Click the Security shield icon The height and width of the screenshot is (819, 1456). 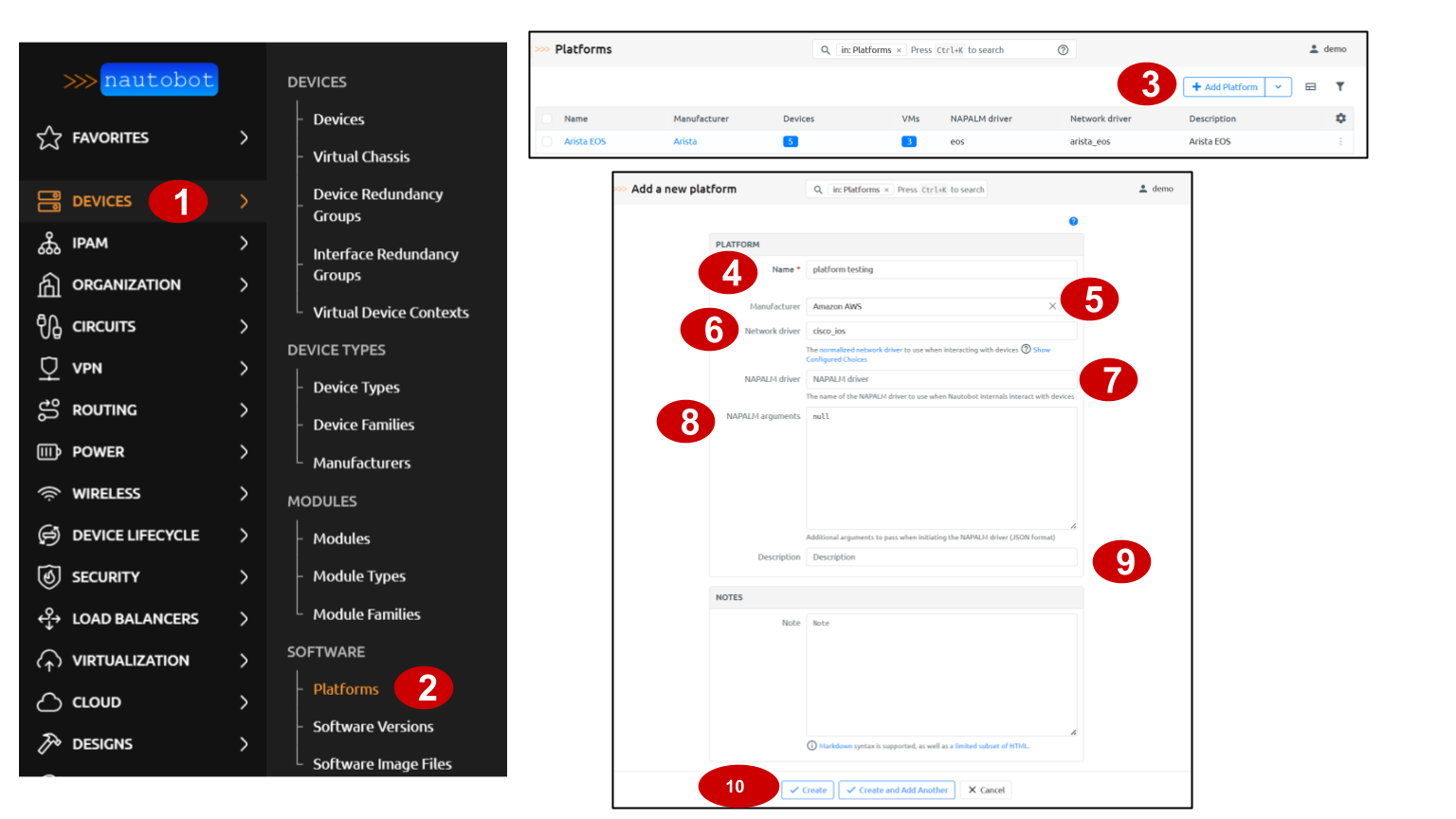coord(49,576)
